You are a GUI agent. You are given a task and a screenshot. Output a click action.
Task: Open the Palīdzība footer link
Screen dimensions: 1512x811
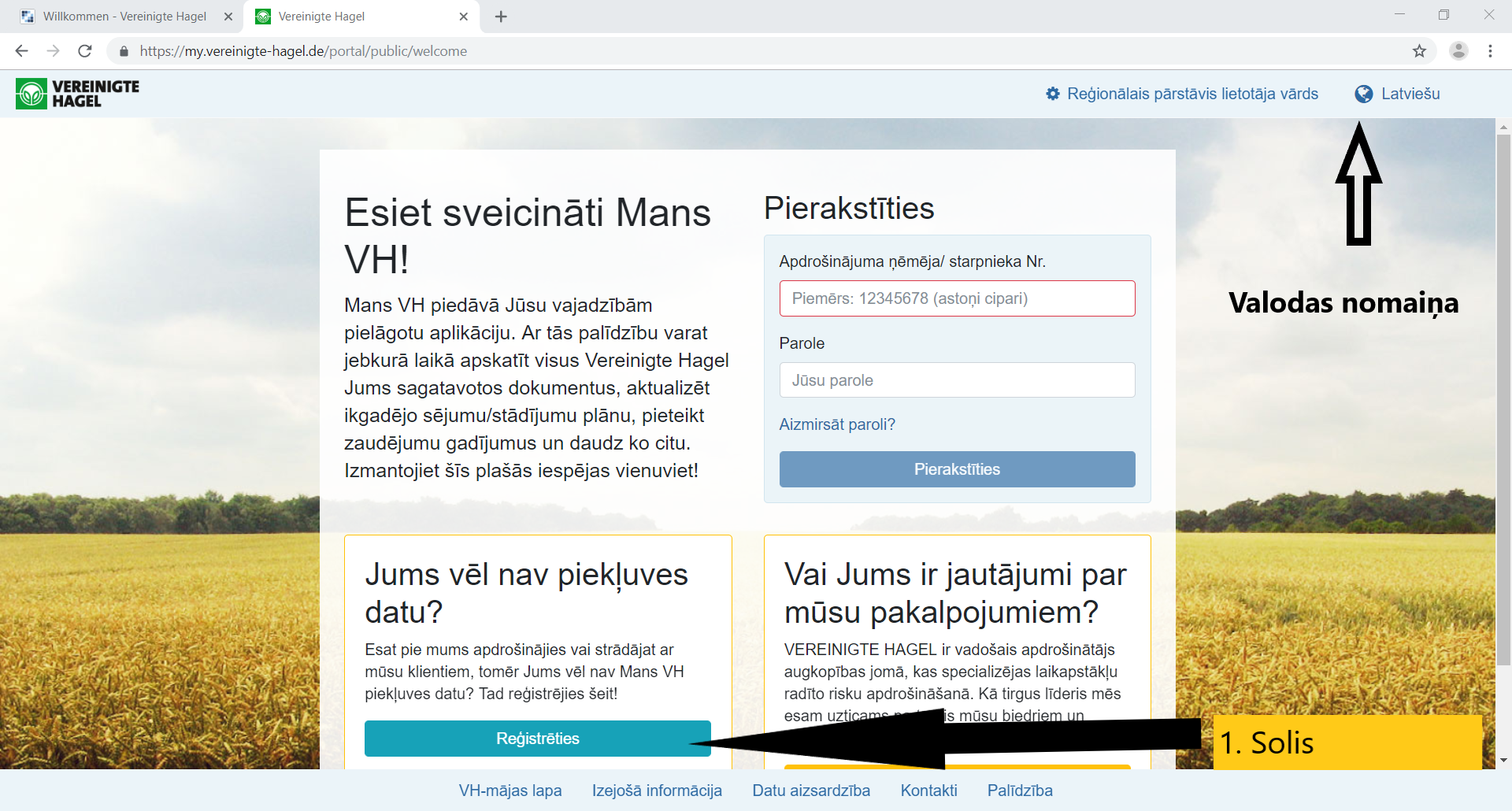1020,791
